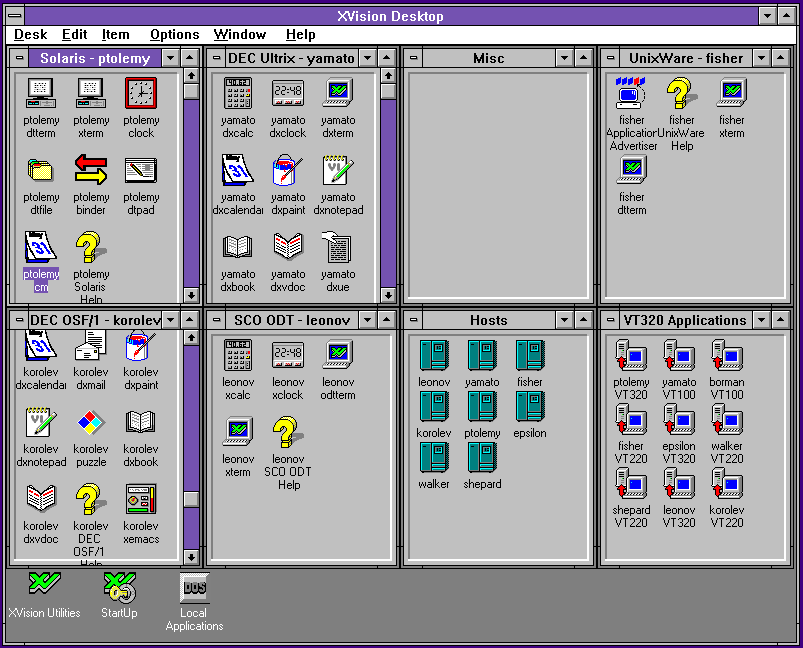Screen dimensions: 803x648
Task: Open Local Applications DOS icon
Action: 195,588
